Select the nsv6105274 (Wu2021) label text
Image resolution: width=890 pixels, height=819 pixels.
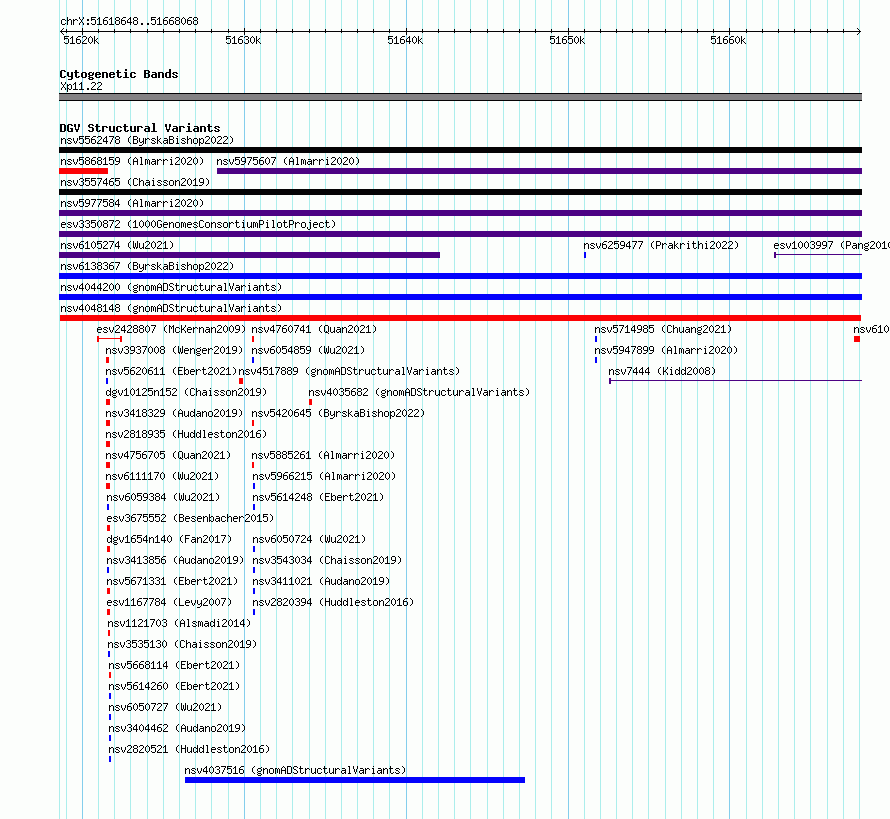tap(117, 245)
